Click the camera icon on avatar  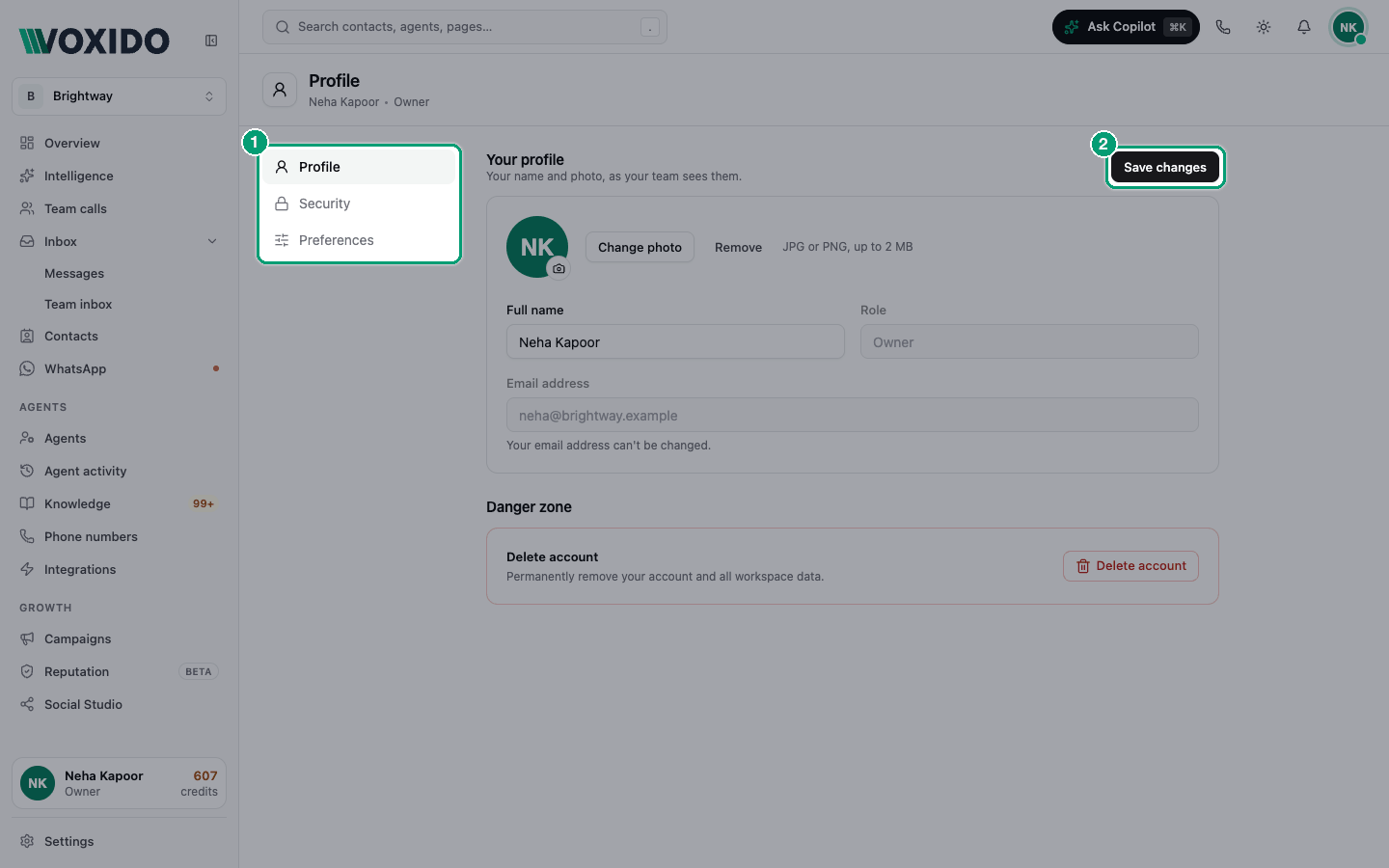point(558,268)
